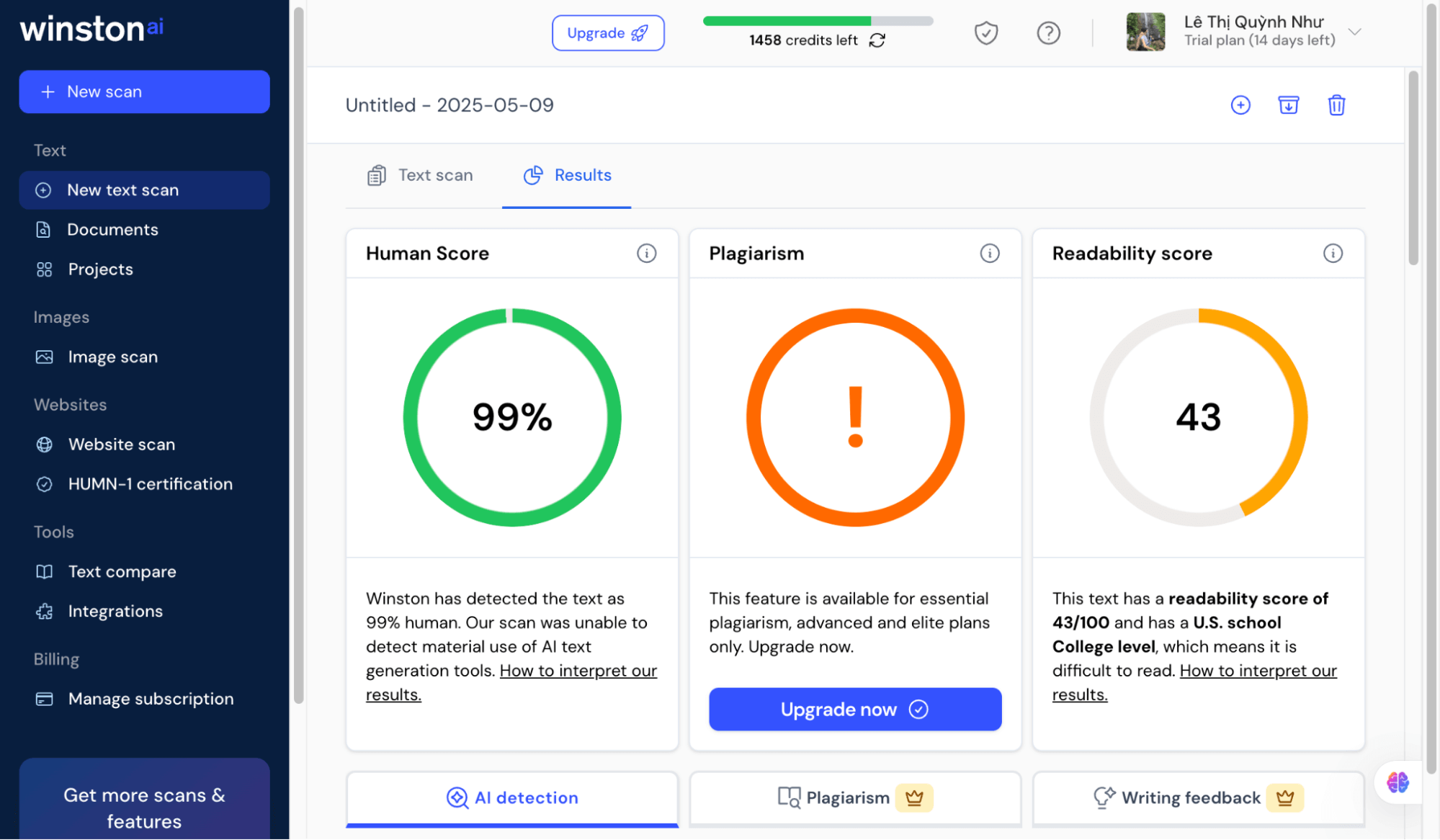
Task: Show Human Score info tooltip icon
Action: coord(646,254)
